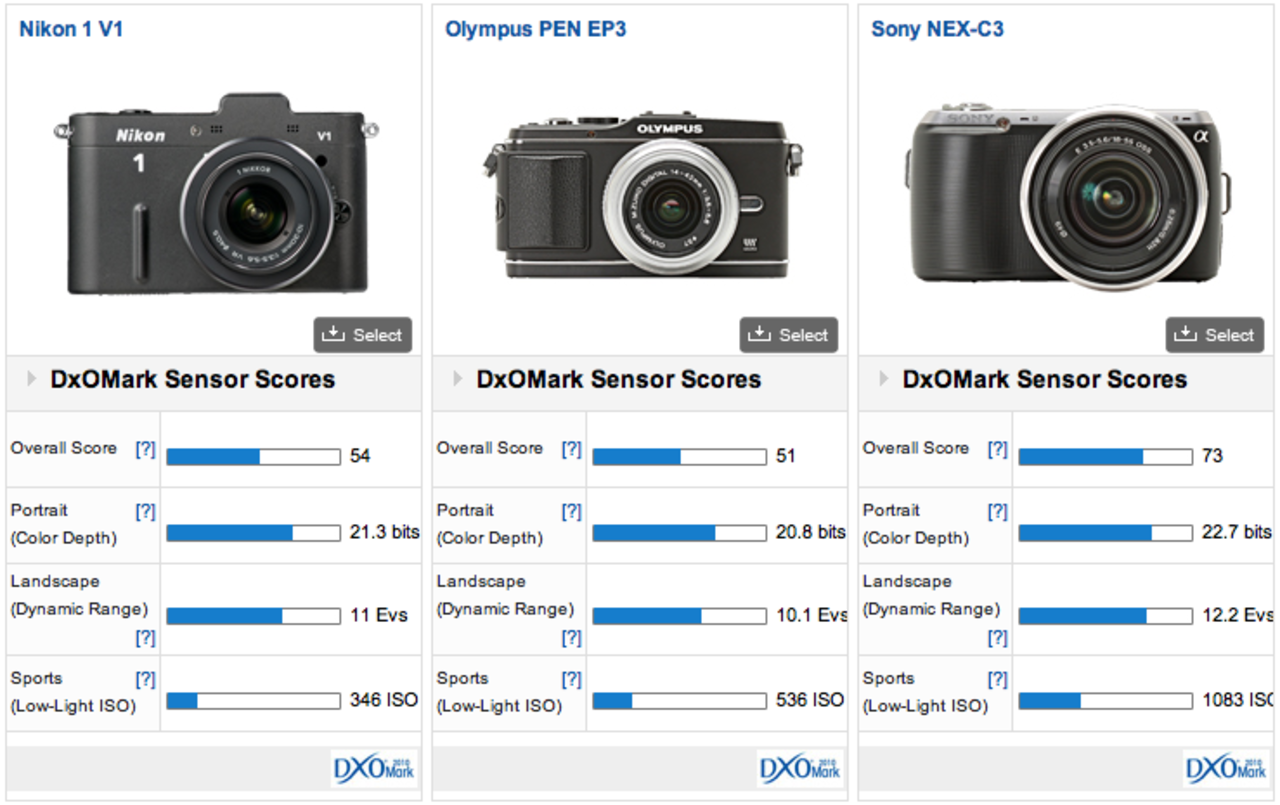Click the [?] help icon for Sony Sports score

[997, 678]
